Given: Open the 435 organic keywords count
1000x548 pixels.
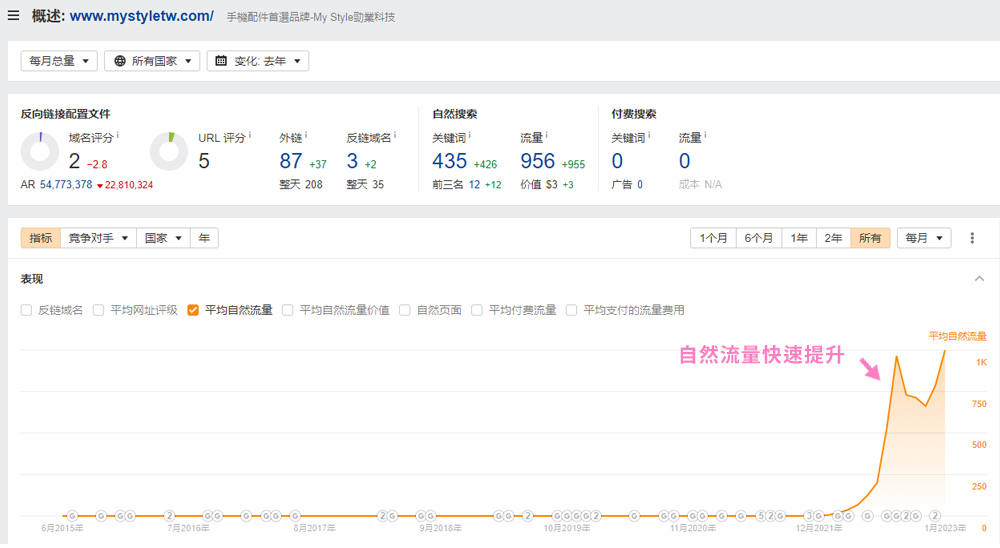Looking at the screenshot, I should (450, 161).
